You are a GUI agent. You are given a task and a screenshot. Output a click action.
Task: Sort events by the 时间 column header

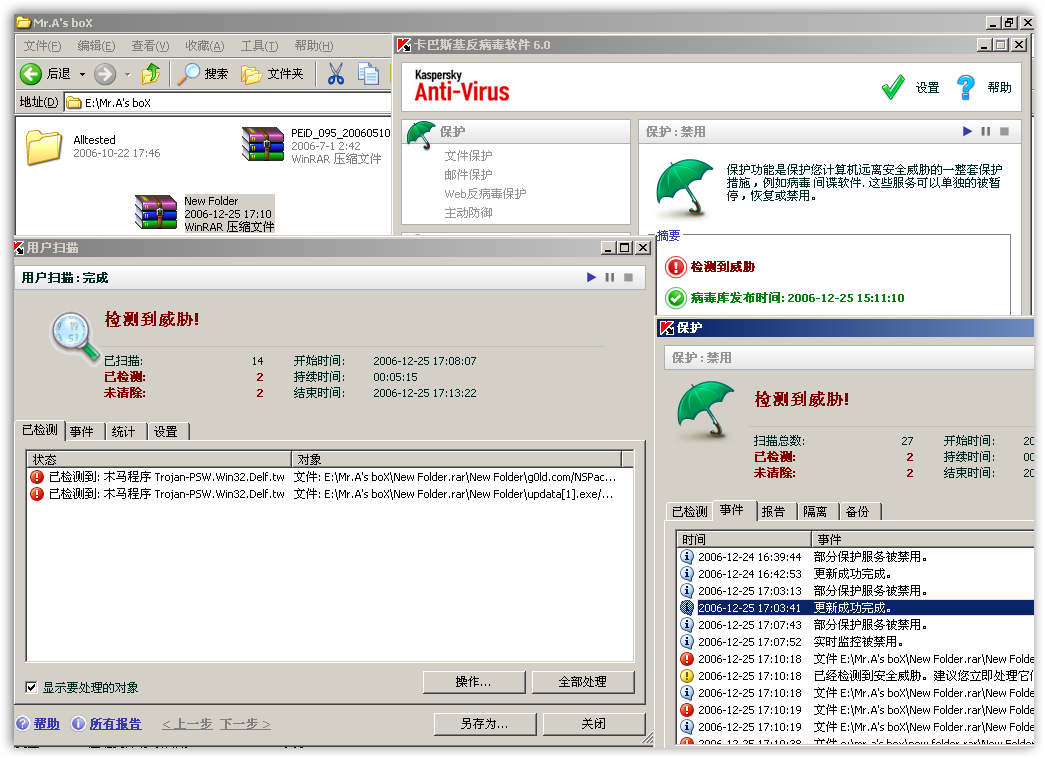coord(744,539)
